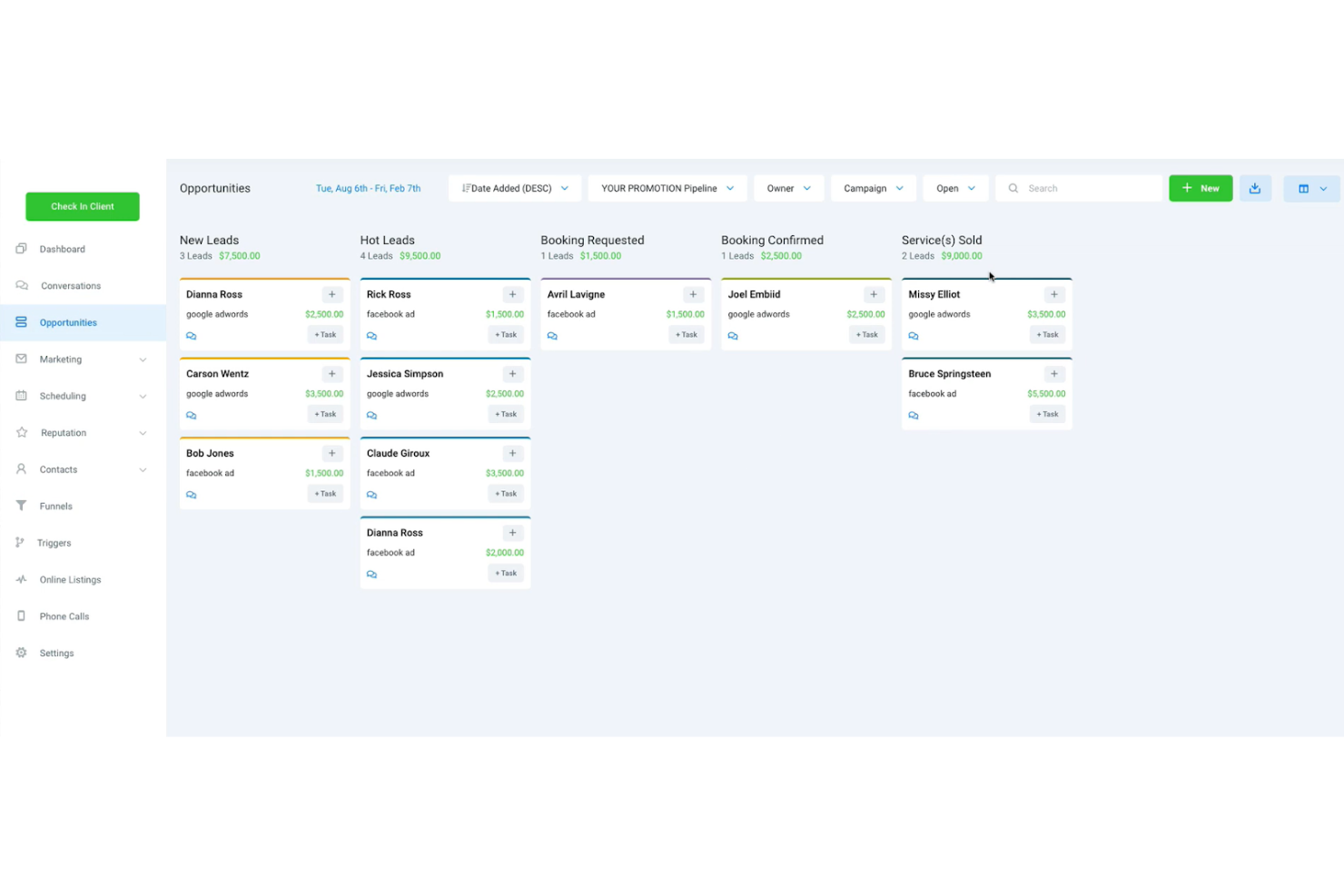Open conversation icon on Joel Embiid card

tap(733, 336)
